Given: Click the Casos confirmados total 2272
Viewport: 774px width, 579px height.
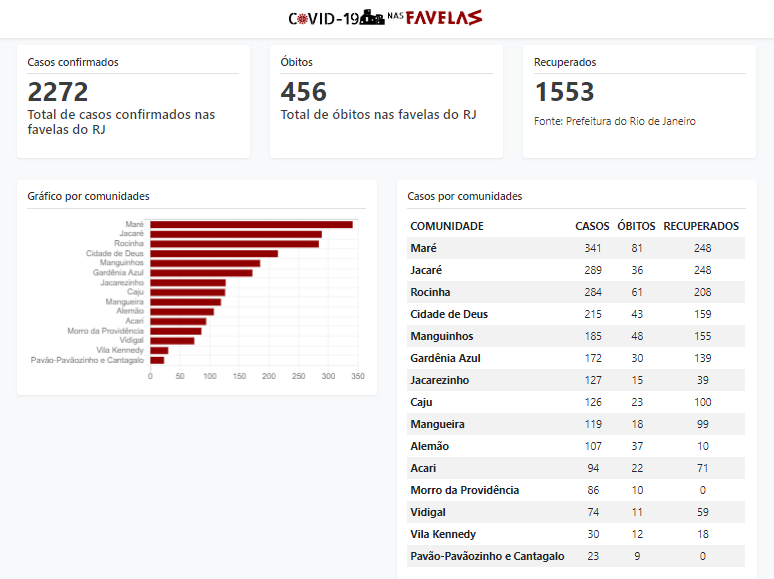Looking at the screenshot, I should pos(58,92).
